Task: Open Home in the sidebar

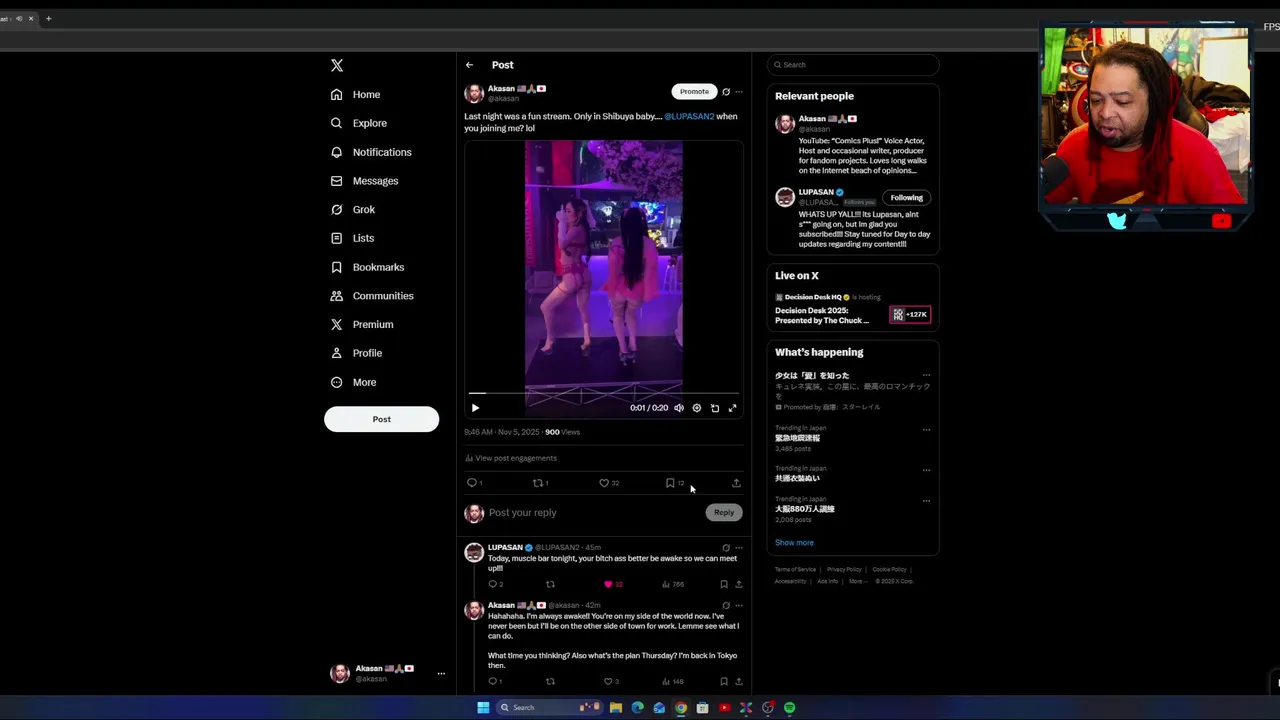Action: pyautogui.click(x=356, y=95)
